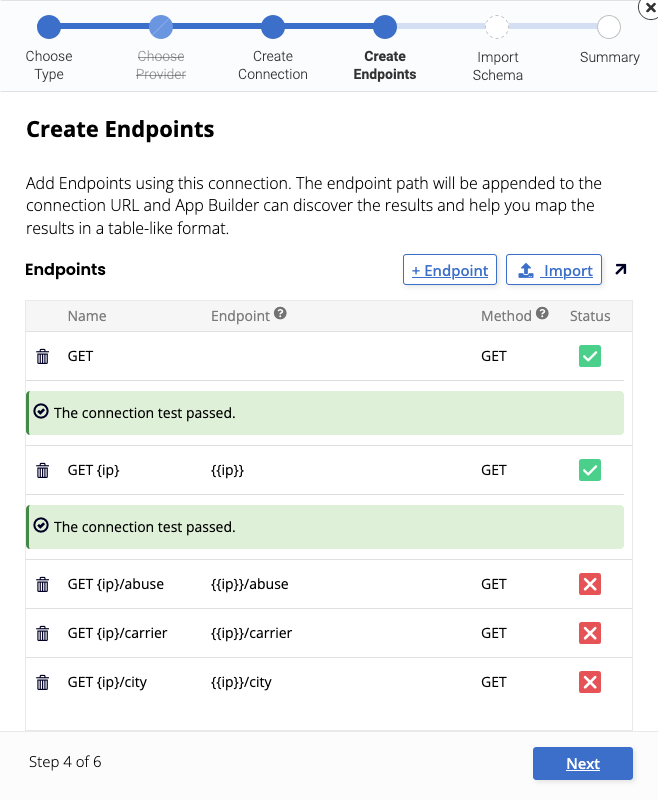Click the {{ip}}/city endpoint path text
This screenshot has width=658, height=800.
[x=239, y=682]
